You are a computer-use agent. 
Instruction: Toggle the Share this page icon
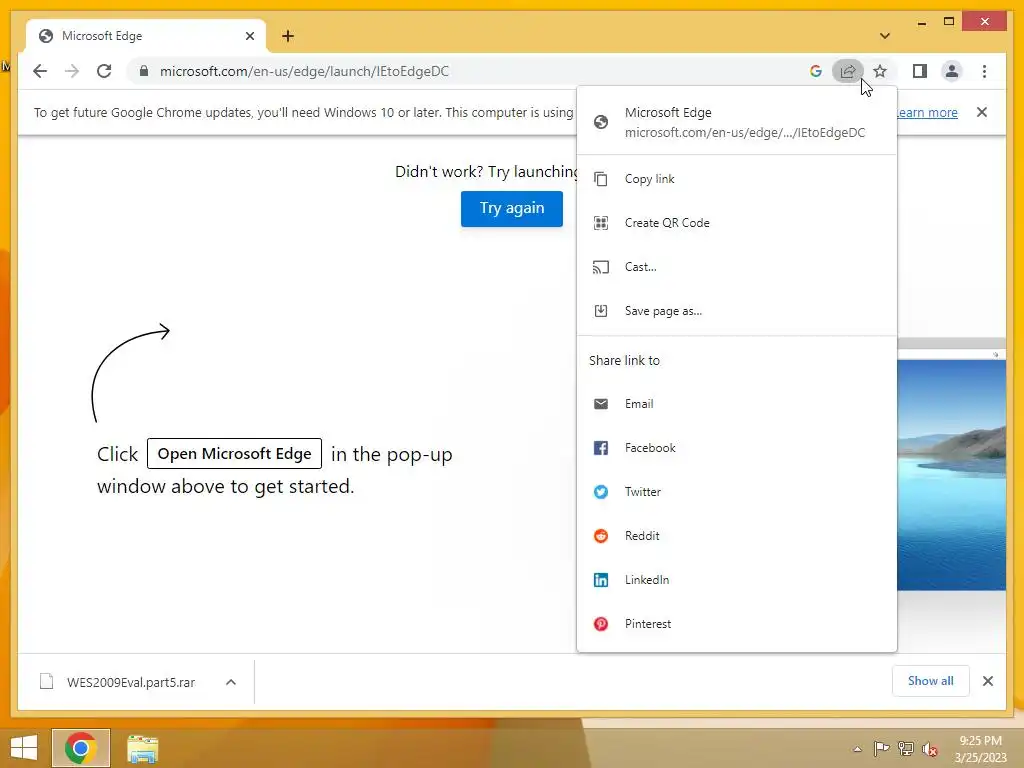848,71
